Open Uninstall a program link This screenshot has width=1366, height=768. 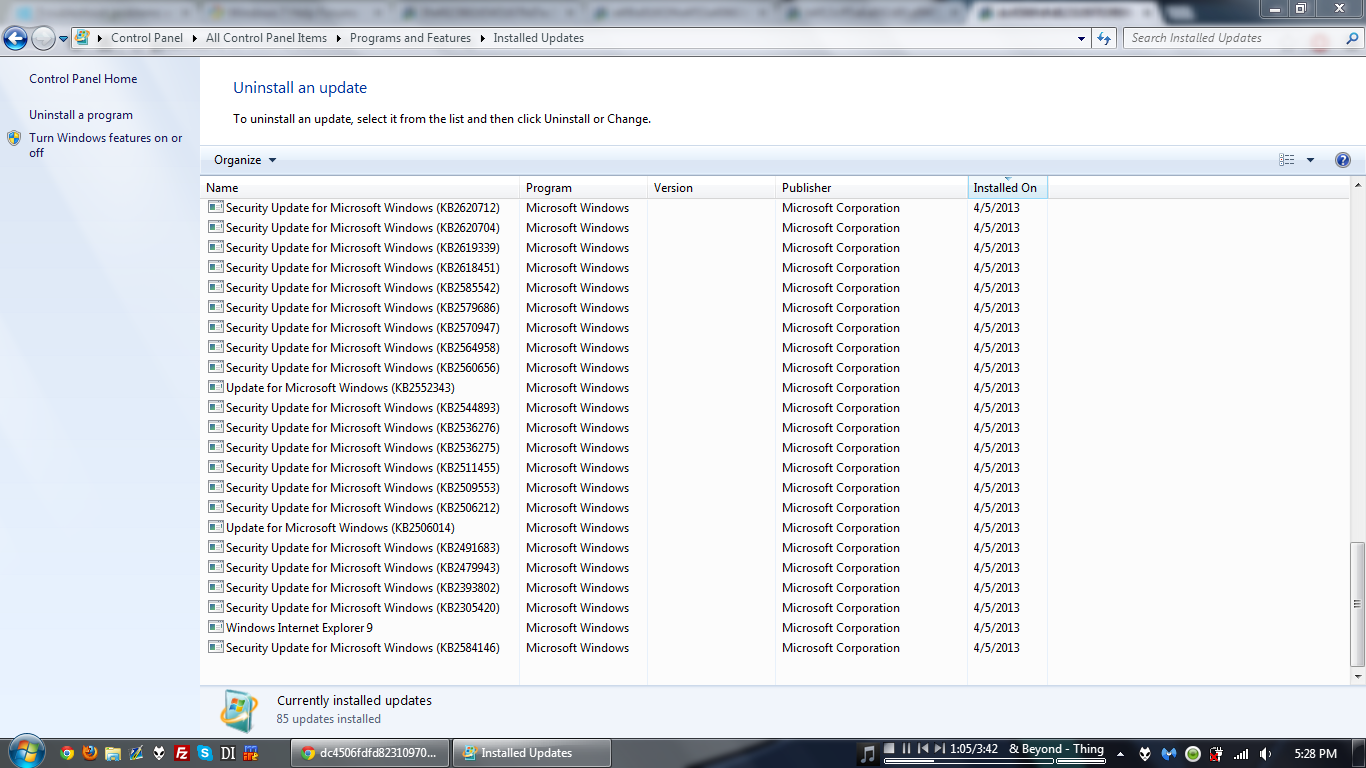click(81, 115)
